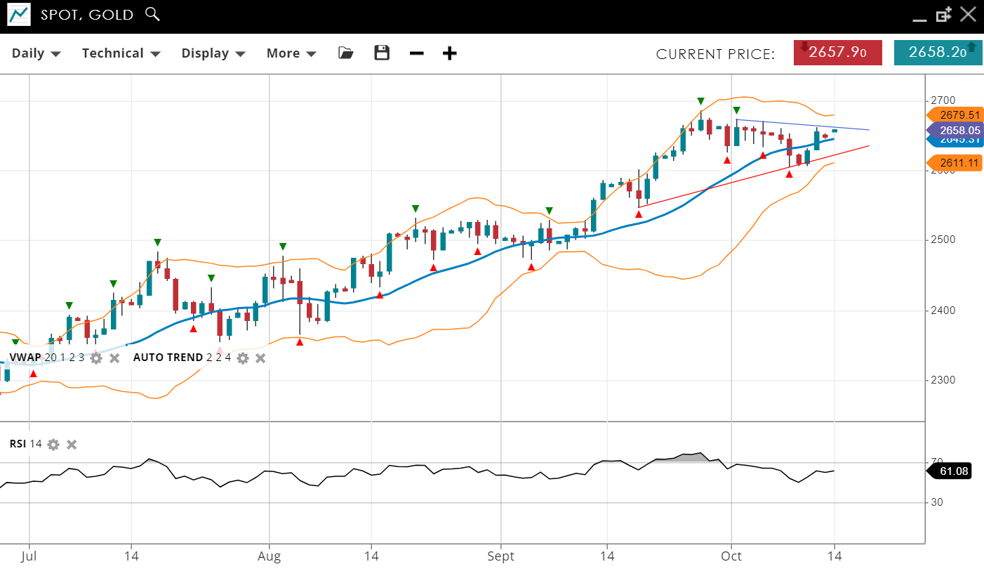Click the search magnifier next to SPOT, GOLD
This screenshot has width=984, height=569.
(152, 14)
